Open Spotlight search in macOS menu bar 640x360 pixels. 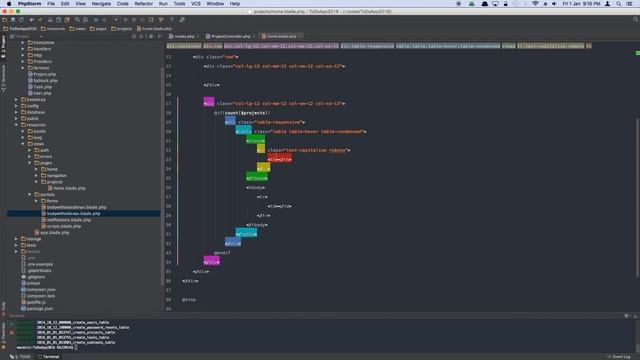point(619,4)
